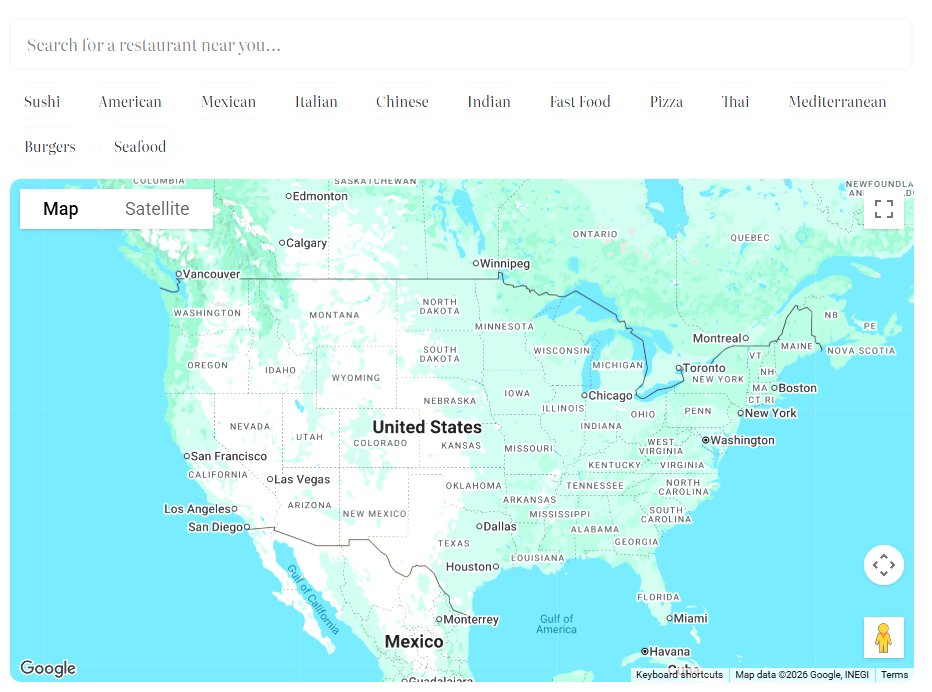Image resolution: width=932 pixels, height=692 pixels.
Task: Click the New York city label
Action: [x=770, y=413]
